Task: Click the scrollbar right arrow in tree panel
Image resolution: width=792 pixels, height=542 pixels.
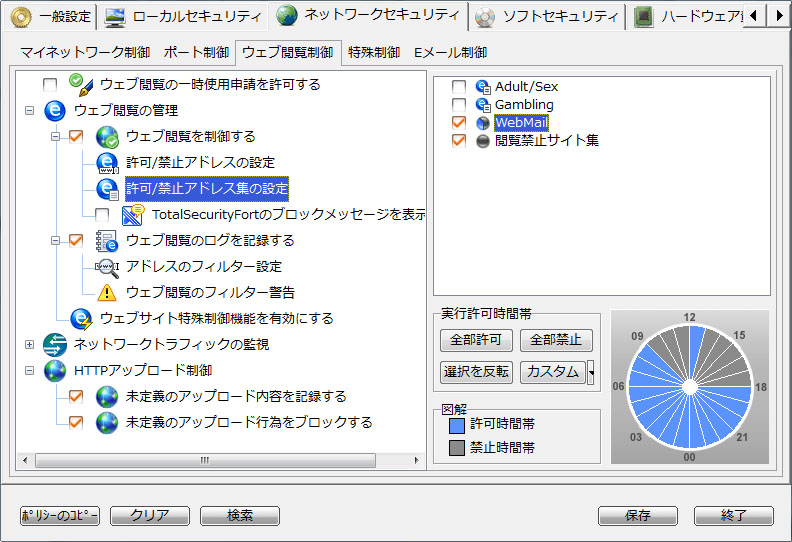Action: [416, 461]
